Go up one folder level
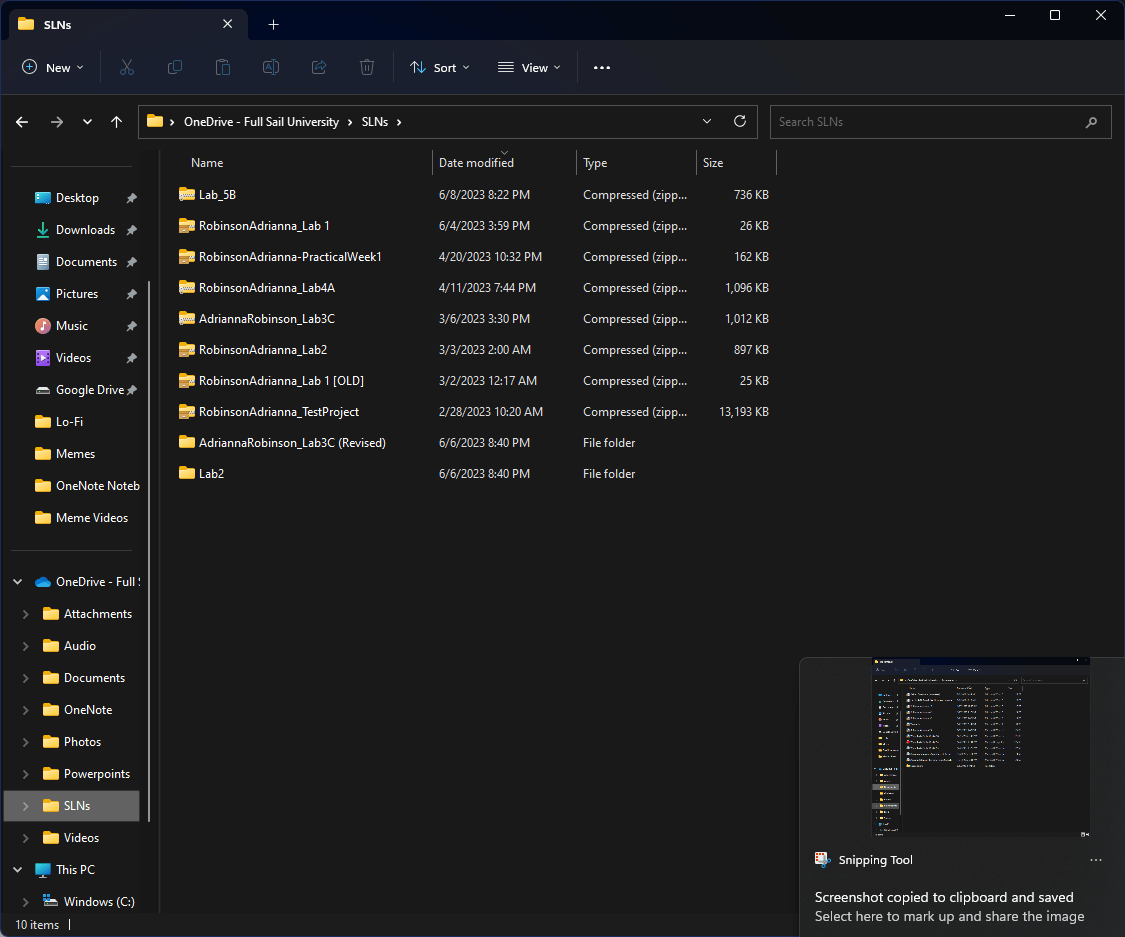The width and height of the screenshot is (1125, 937). click(116, 122)
